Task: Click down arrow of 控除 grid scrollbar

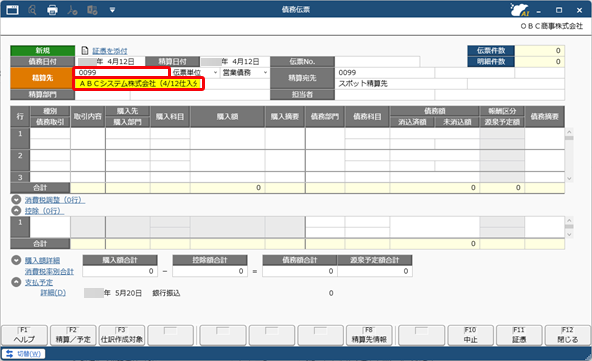Action: point(569,234)
